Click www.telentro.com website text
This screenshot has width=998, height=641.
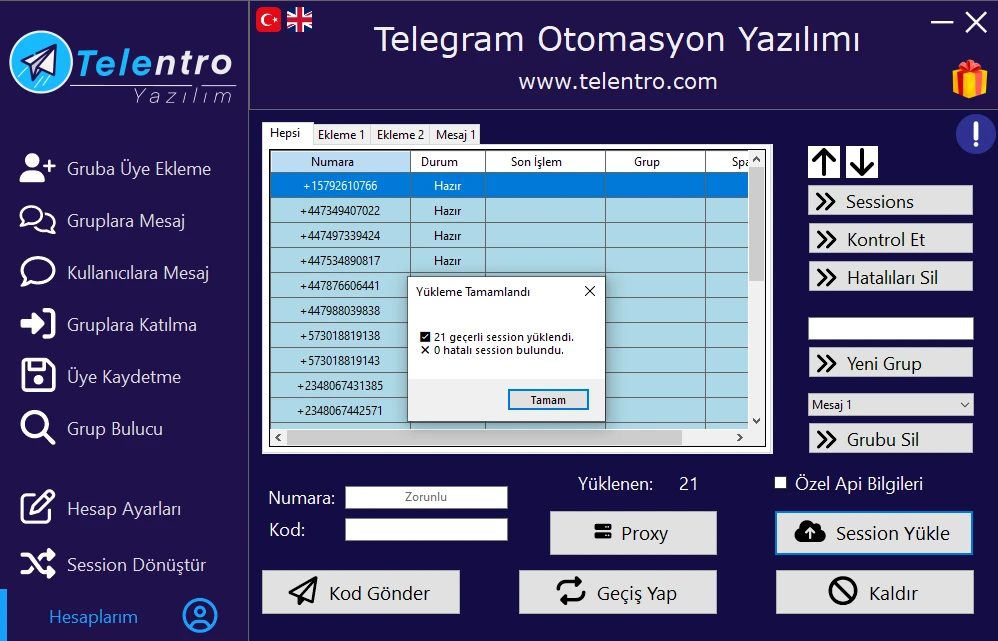click(618, 81)
